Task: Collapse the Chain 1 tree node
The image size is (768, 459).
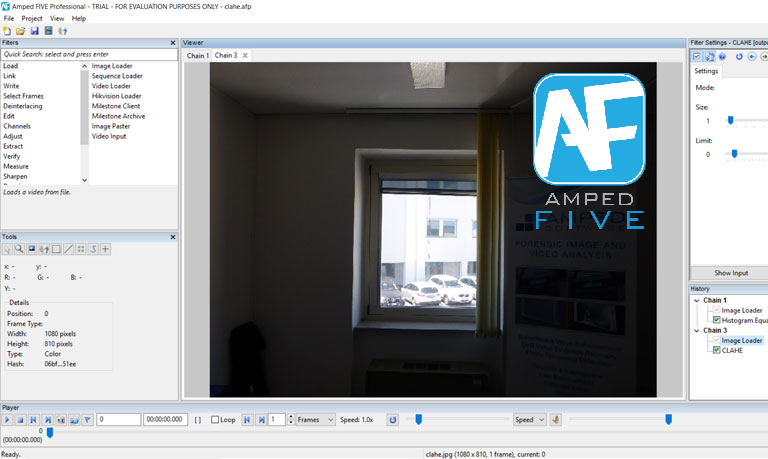Action: 696,300
